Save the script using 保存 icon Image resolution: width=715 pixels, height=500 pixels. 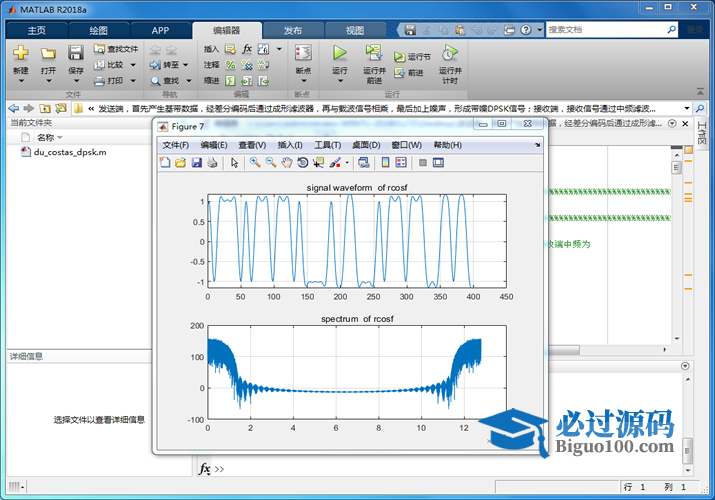76,53
